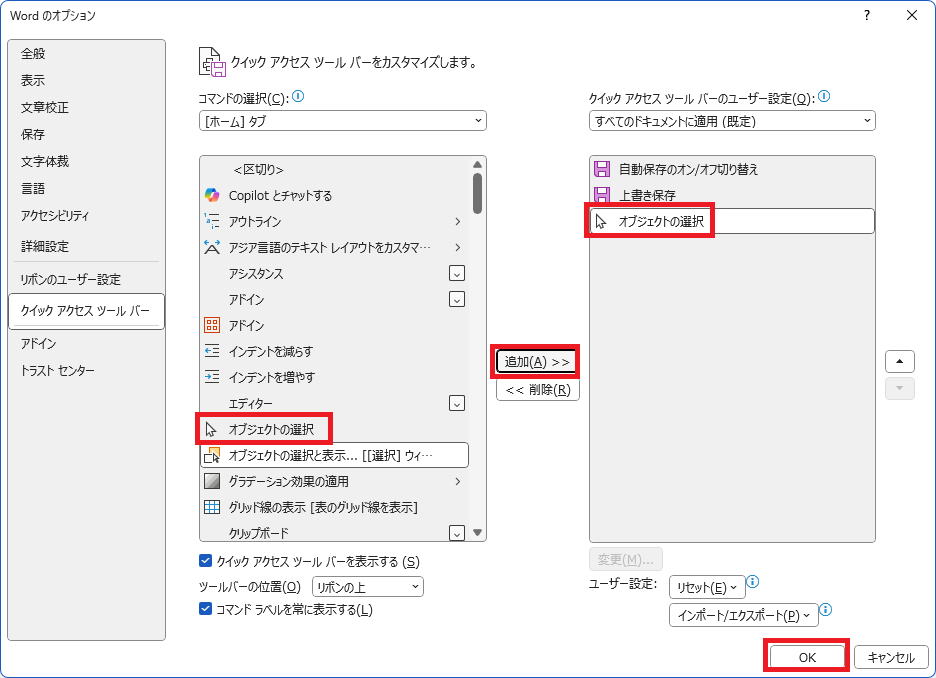The width and height of the screenshot is (936, 678).
Task: Click the 追加(A) button
Action: 536,361
